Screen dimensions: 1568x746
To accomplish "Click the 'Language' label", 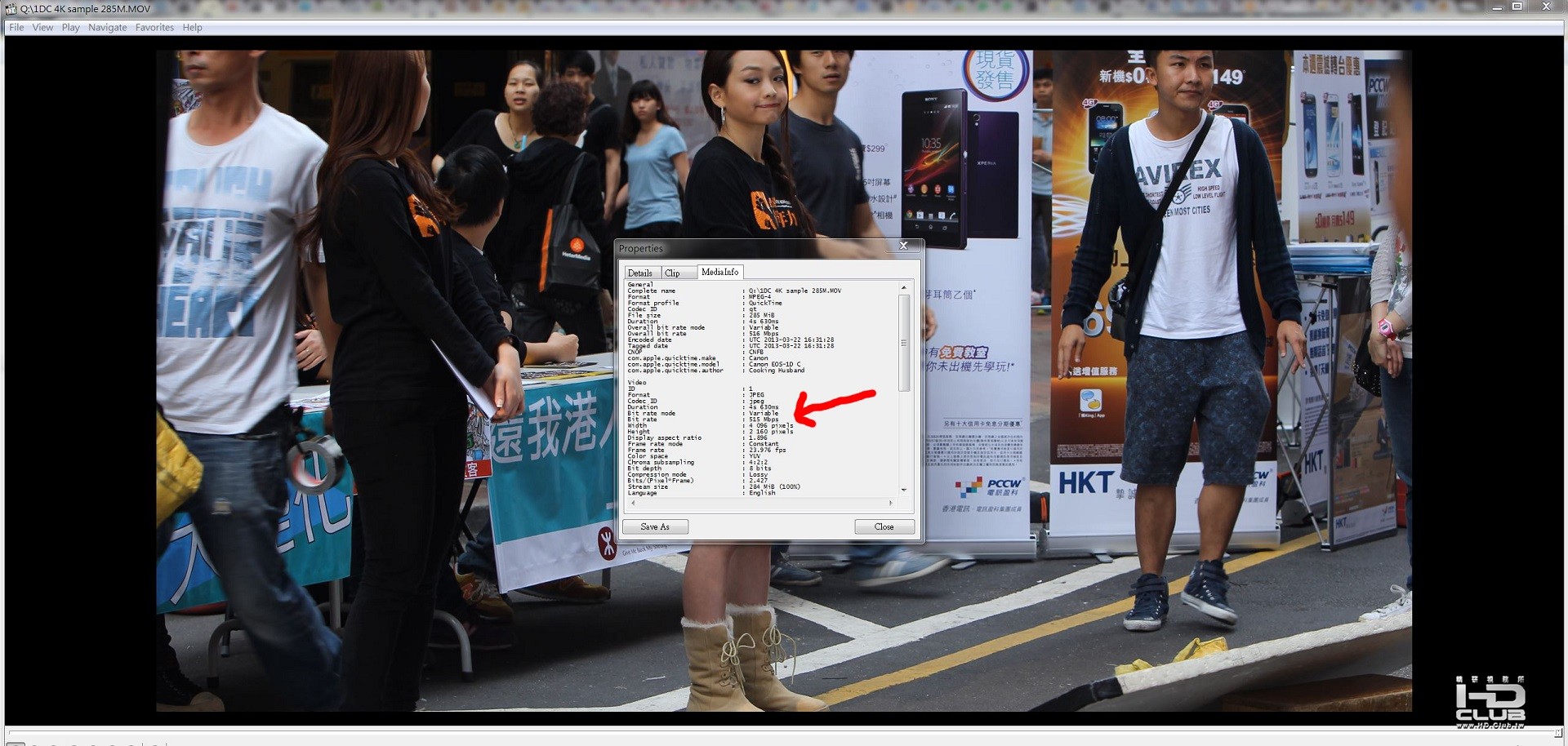I will 642,493.
